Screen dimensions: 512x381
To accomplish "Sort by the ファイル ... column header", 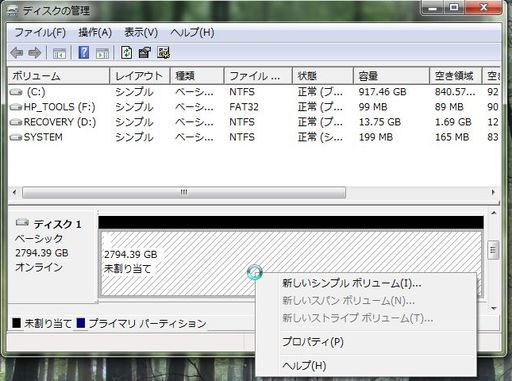I will click(x=258, y=76).
